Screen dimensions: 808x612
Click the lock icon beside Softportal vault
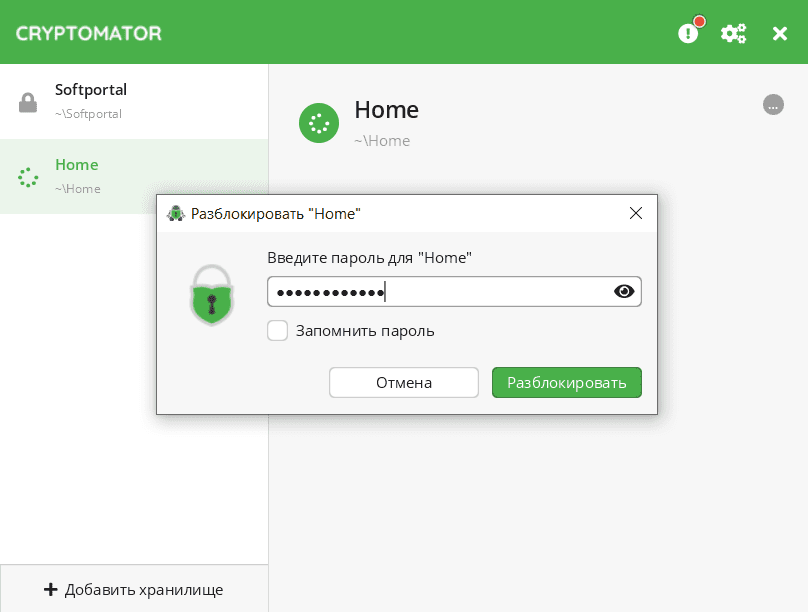point(28,102)
